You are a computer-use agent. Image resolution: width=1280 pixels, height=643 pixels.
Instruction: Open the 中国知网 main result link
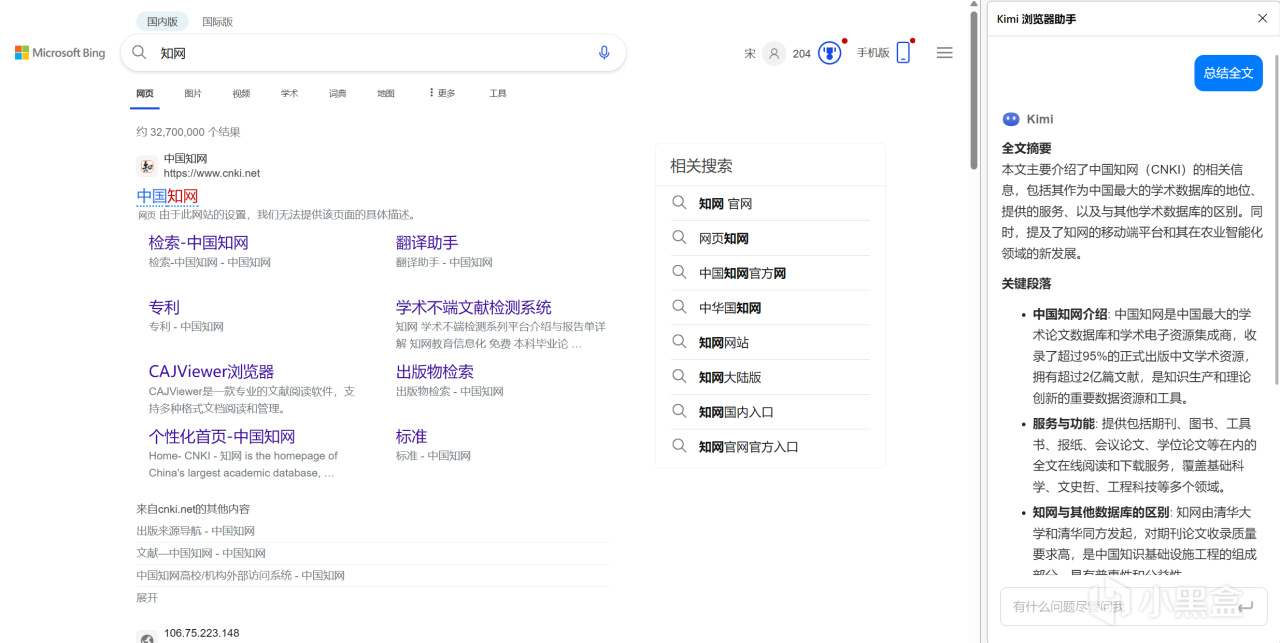167,195
